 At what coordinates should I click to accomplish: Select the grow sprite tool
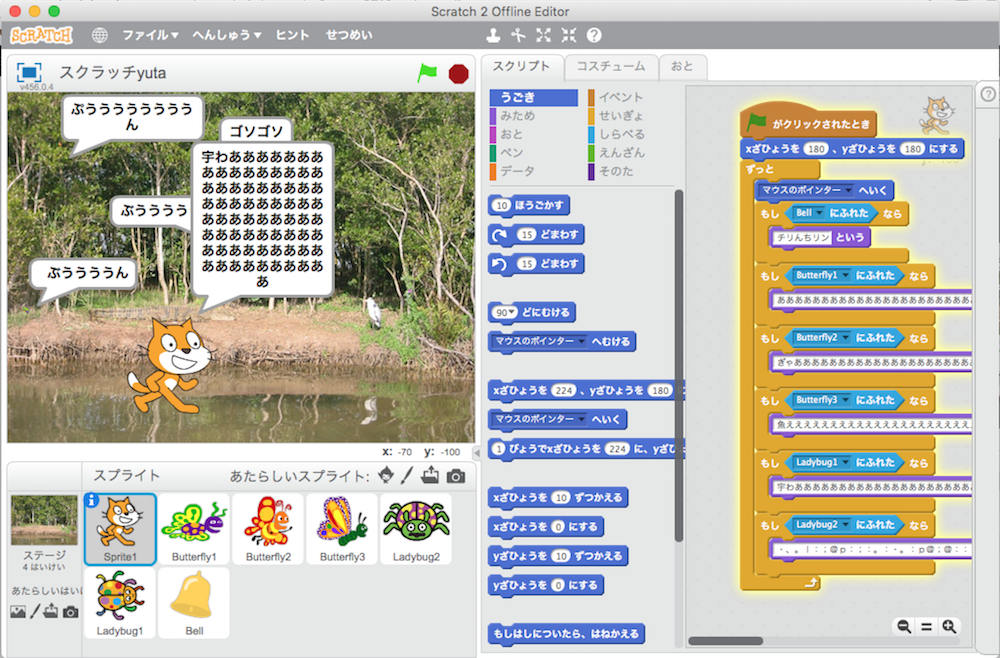pos(543,35)
